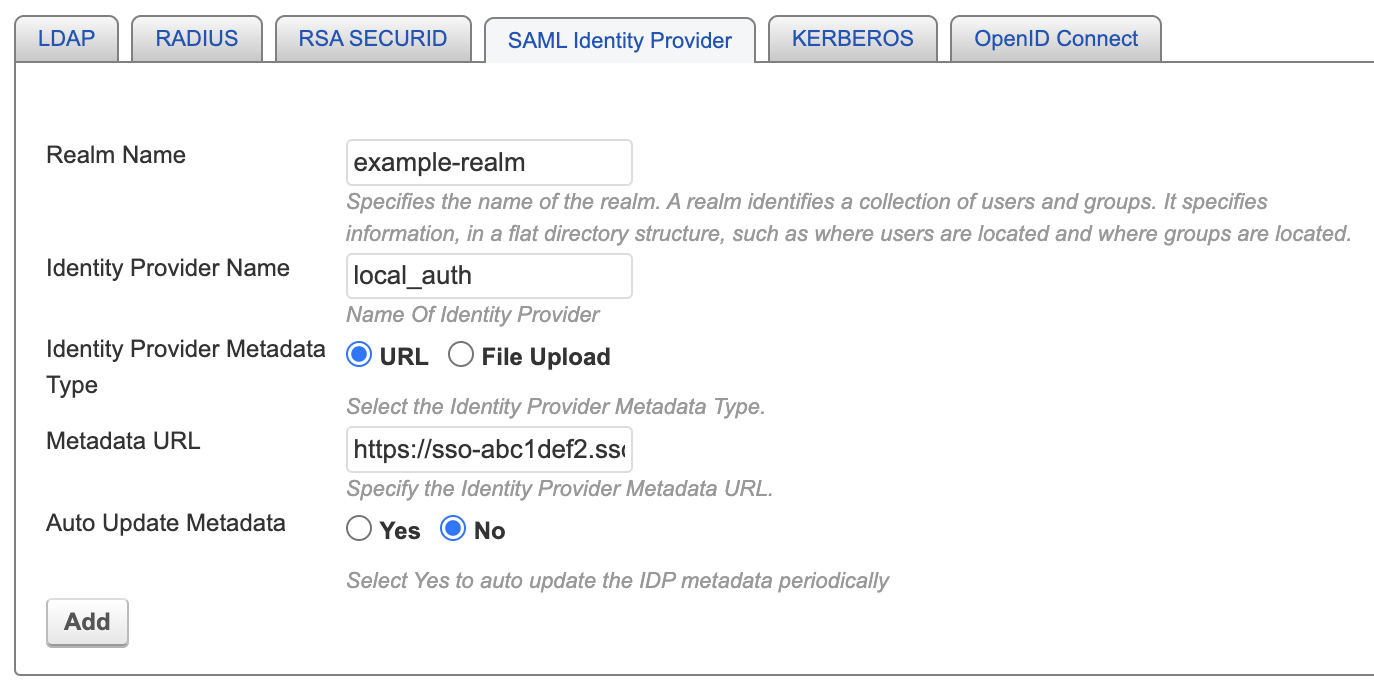Select No for Auto Update Metadata
The image size is (1374, 690).
pyautogui.click(x=453, y=528)
